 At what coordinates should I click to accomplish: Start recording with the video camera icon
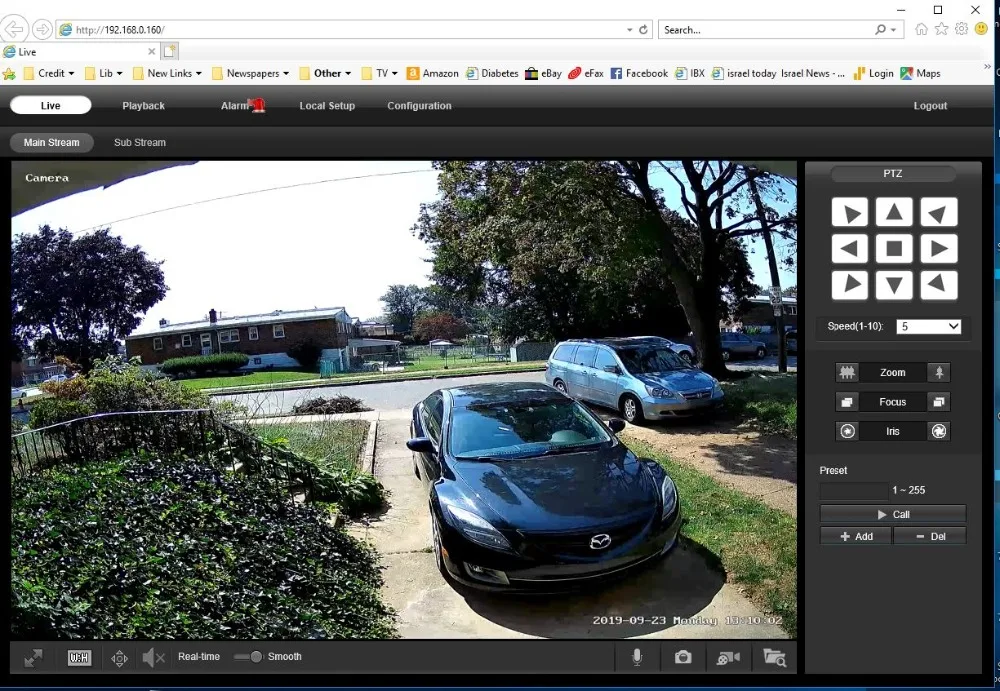[728, 657]
